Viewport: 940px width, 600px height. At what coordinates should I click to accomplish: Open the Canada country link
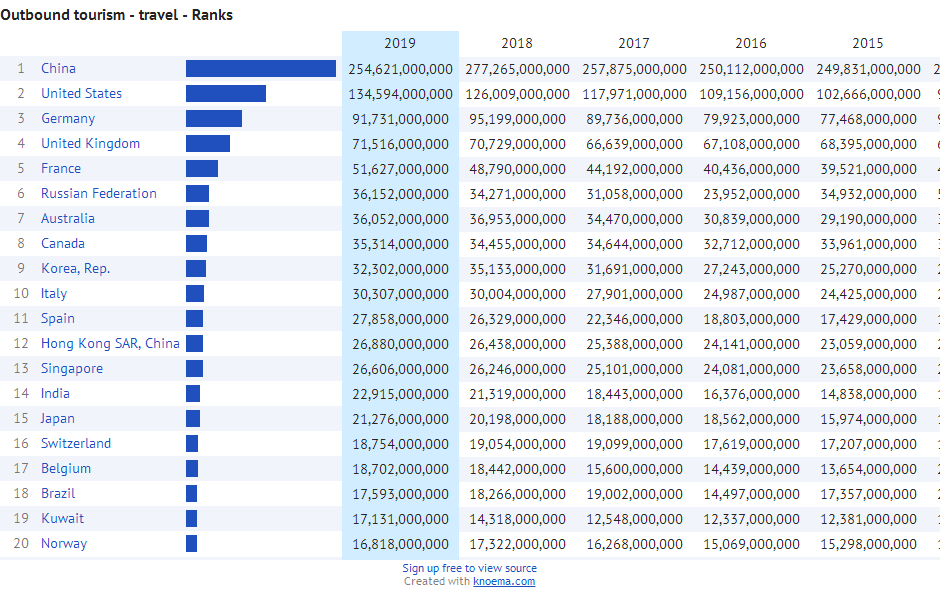(x=63, y=243)
